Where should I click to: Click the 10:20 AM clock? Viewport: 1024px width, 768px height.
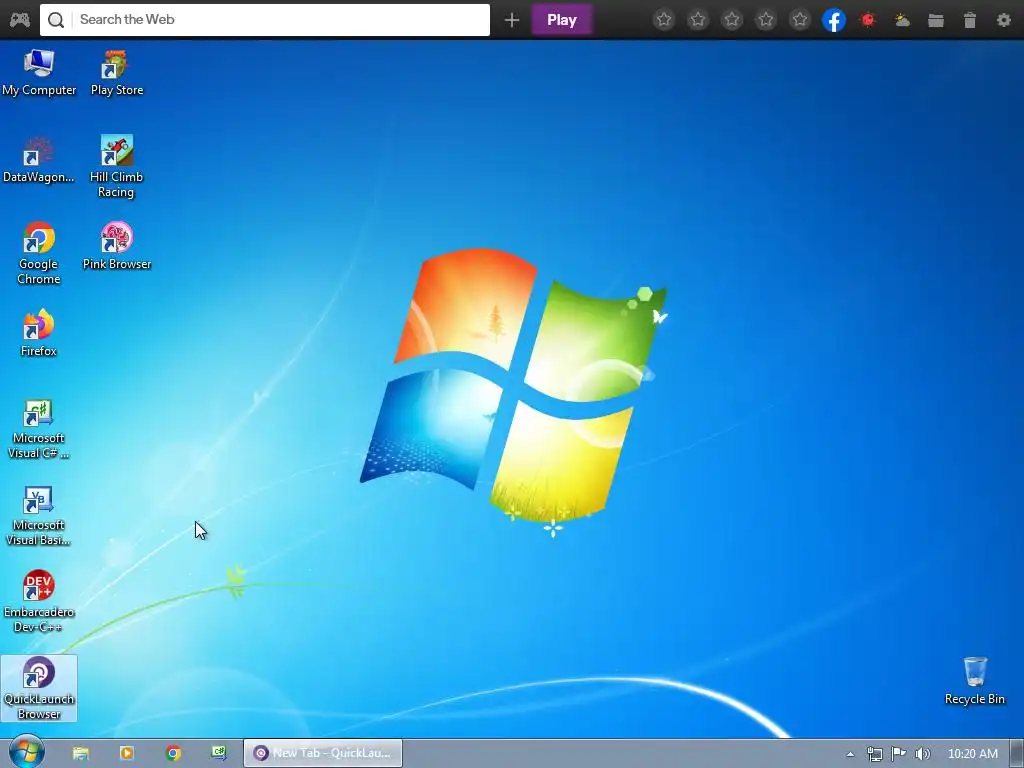click(x=972, y=754)
